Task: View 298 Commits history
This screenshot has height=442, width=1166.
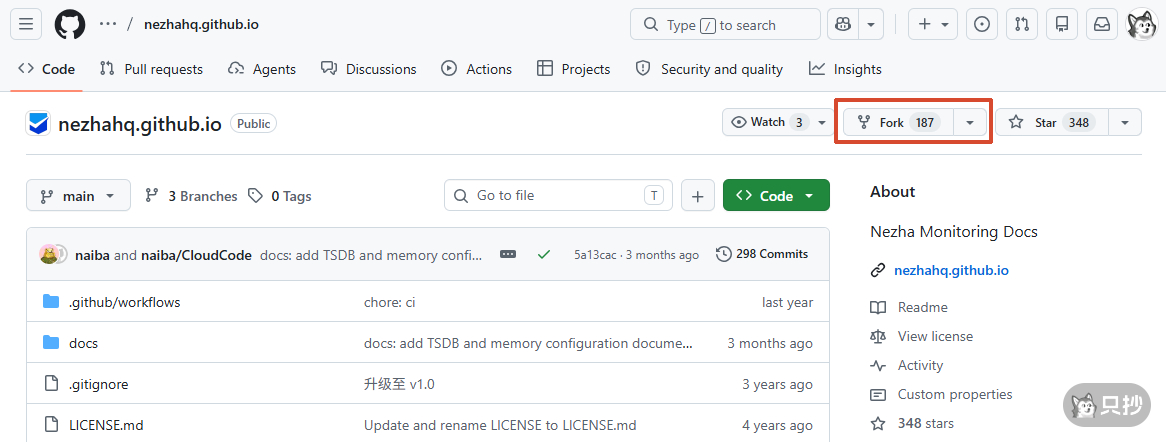Action: 762,254
